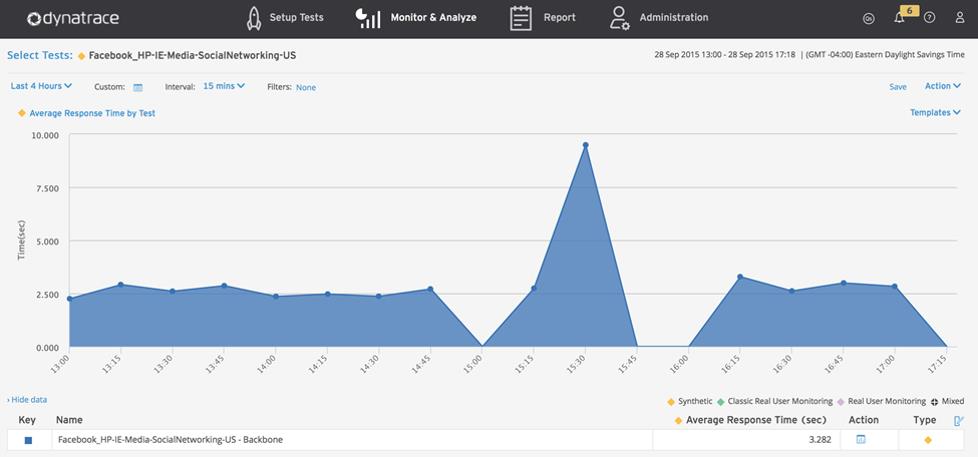This screenshot has height=457, width=978.
Task: Click the Gomez network icon in header
Action: (x=868, y=18)
